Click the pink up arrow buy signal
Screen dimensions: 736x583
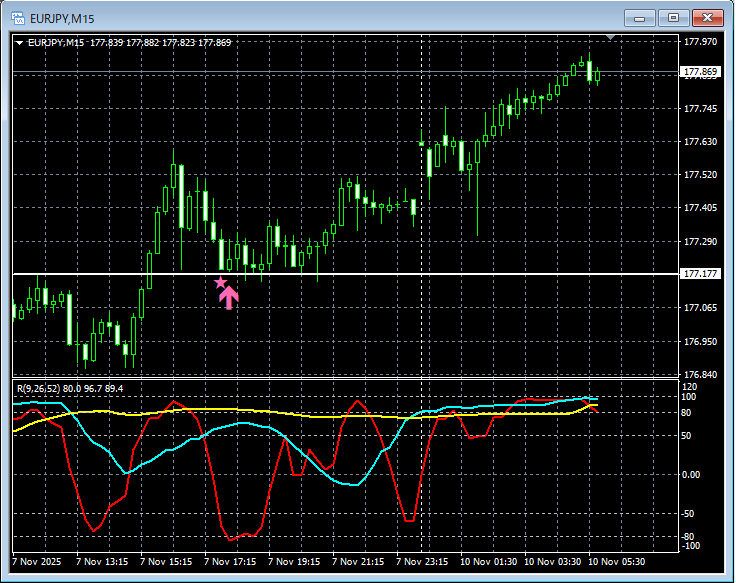pos(229,298)
